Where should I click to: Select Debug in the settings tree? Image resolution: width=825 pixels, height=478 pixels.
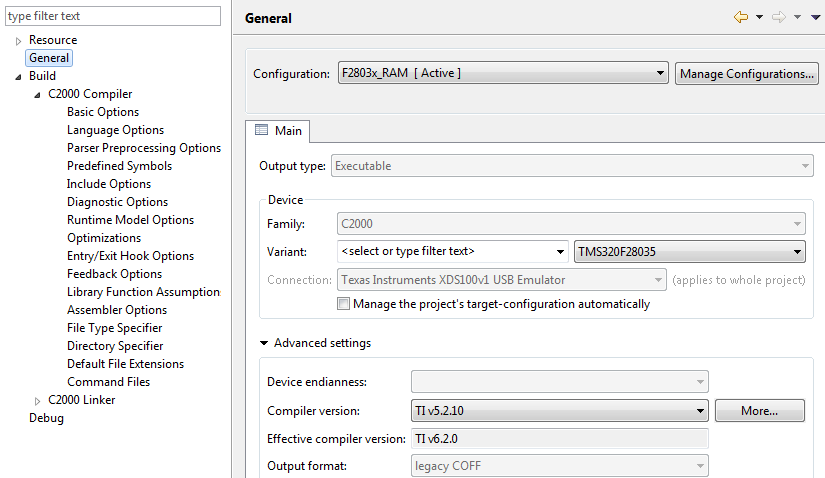pos(46,418)
